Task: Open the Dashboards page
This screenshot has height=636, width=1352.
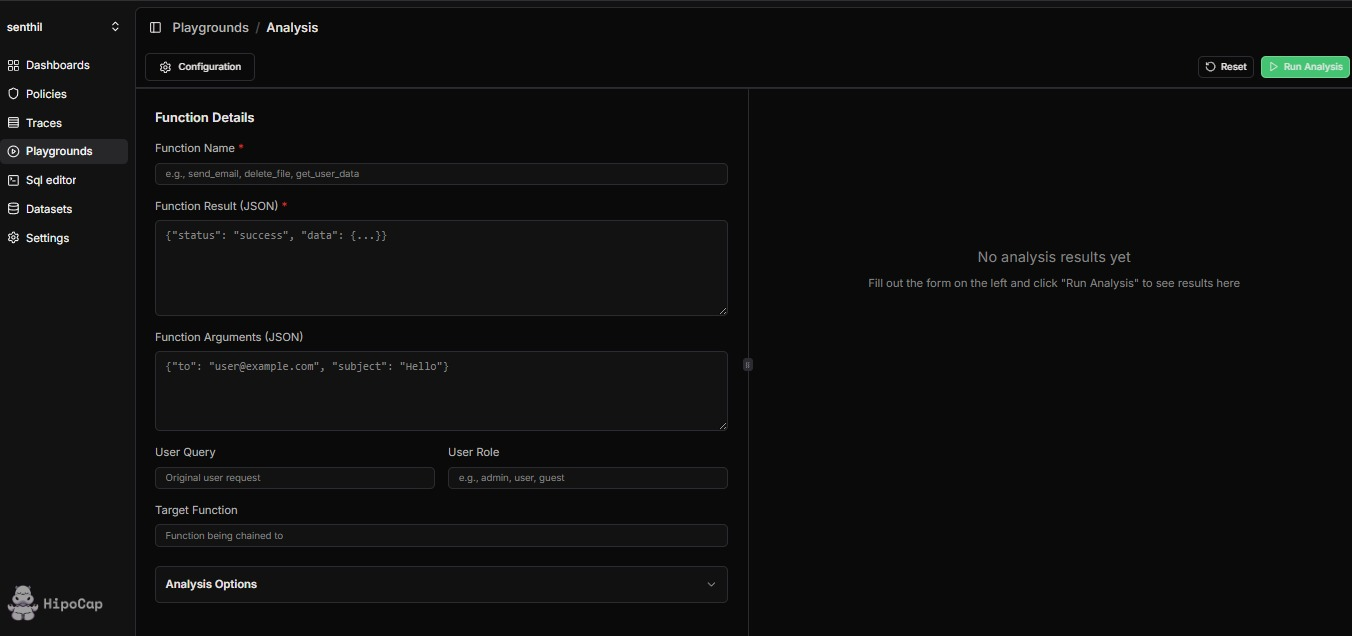Action: [x=64, y=65]
